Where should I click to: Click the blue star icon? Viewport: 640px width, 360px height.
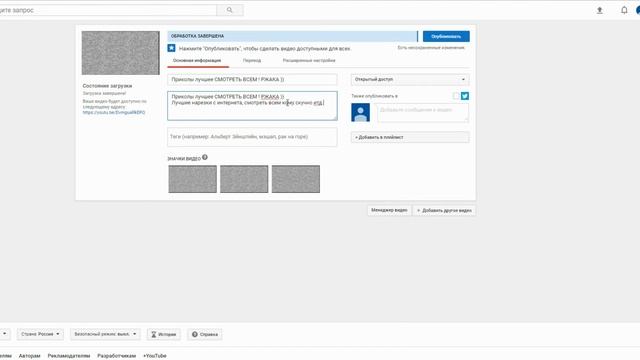point(171,48)
